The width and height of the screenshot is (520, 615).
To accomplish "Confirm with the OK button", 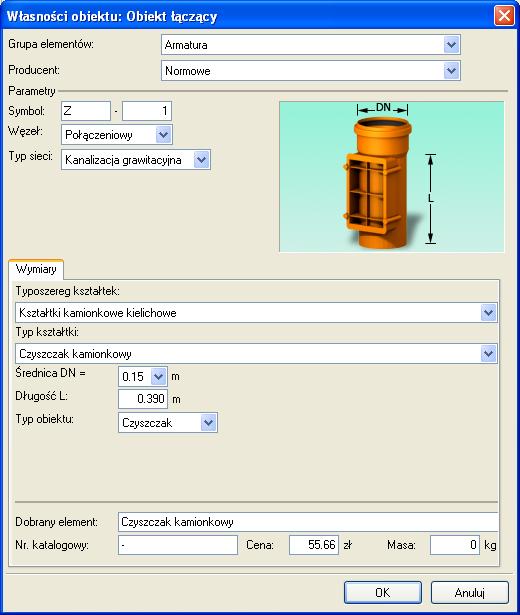I will [383, 592].
